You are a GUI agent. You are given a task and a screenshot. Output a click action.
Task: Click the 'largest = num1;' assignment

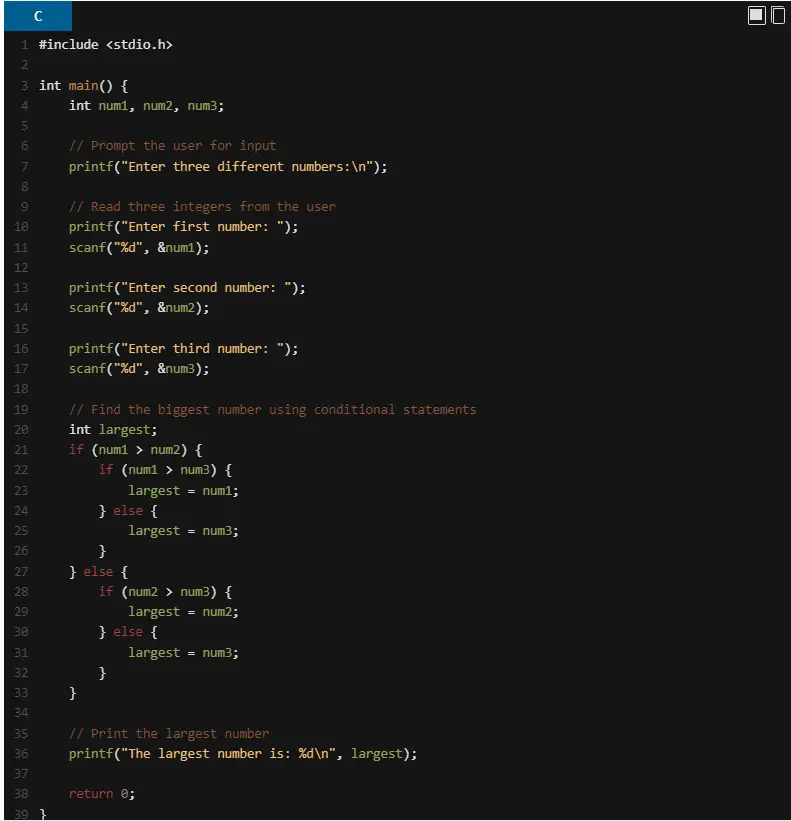click(x=183, y=491)
